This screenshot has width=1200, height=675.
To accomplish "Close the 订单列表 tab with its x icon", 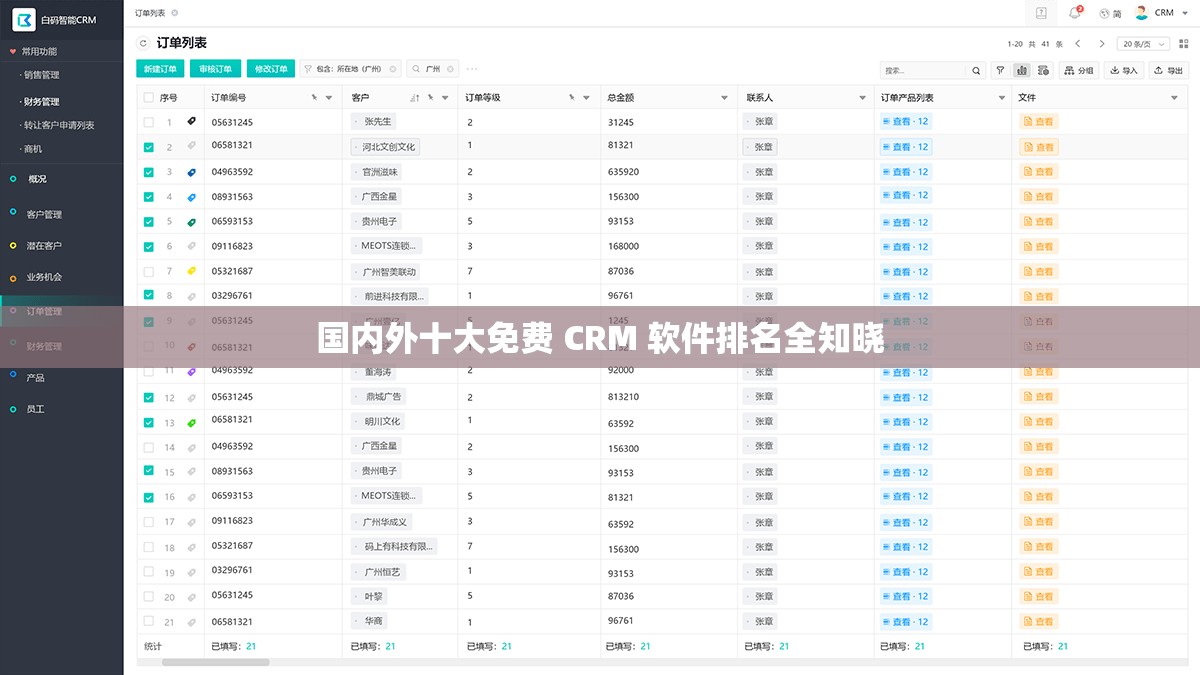I will point(175,13).
